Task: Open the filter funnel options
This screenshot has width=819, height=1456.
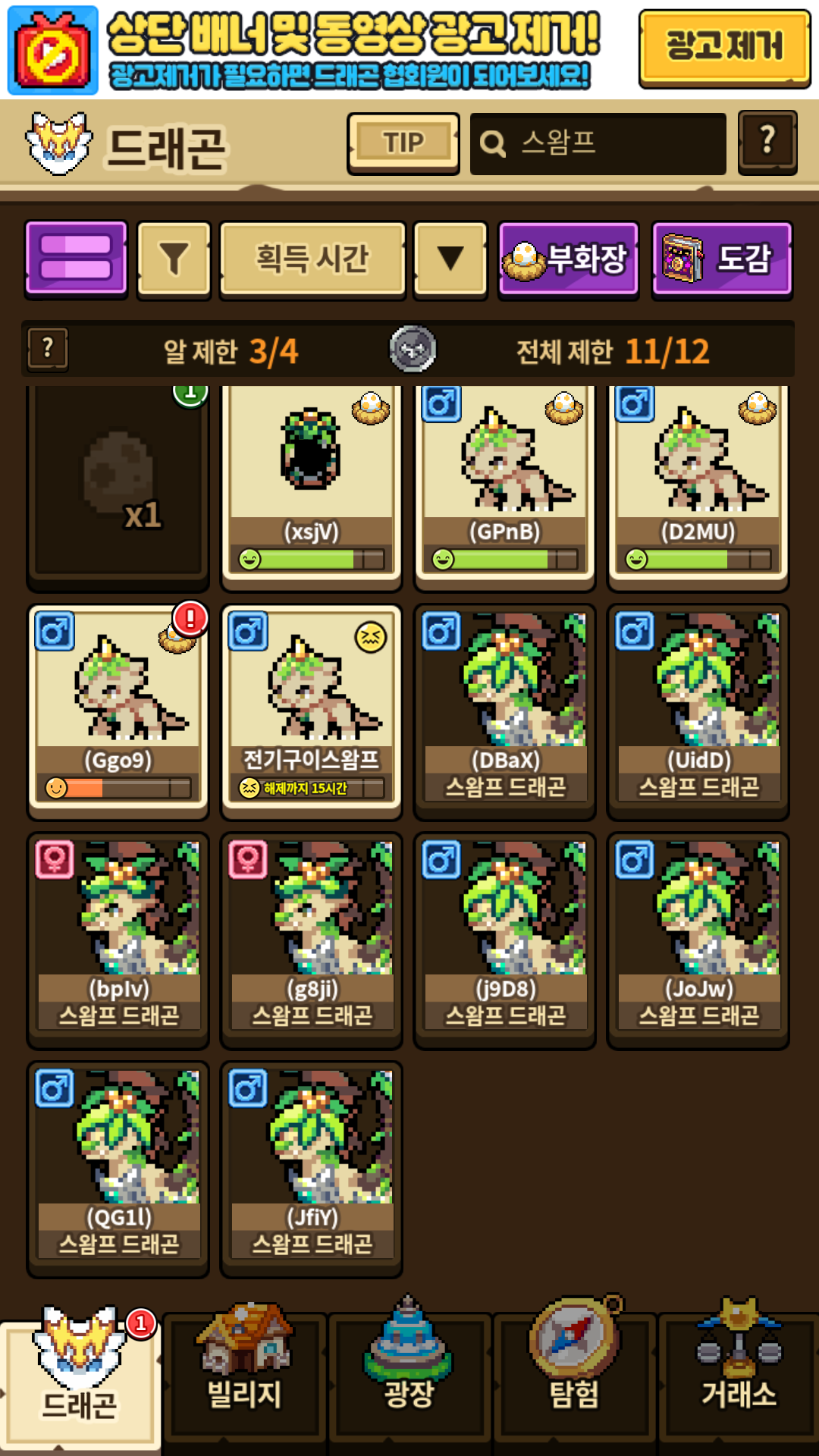Action: coord(174,259)
